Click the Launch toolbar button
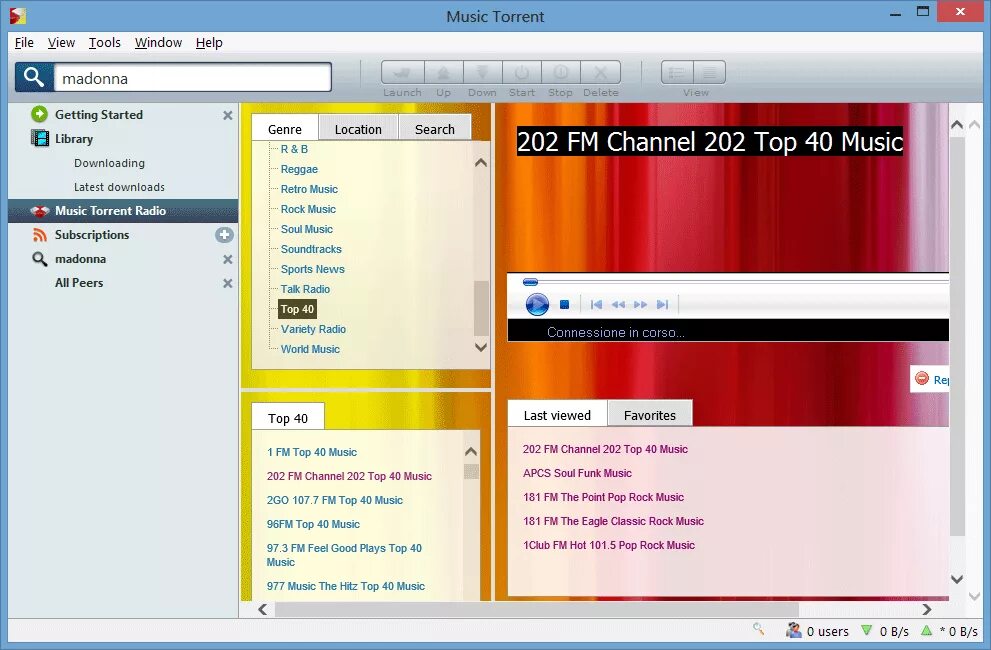 pyautogui.click(x=403, y=72)
